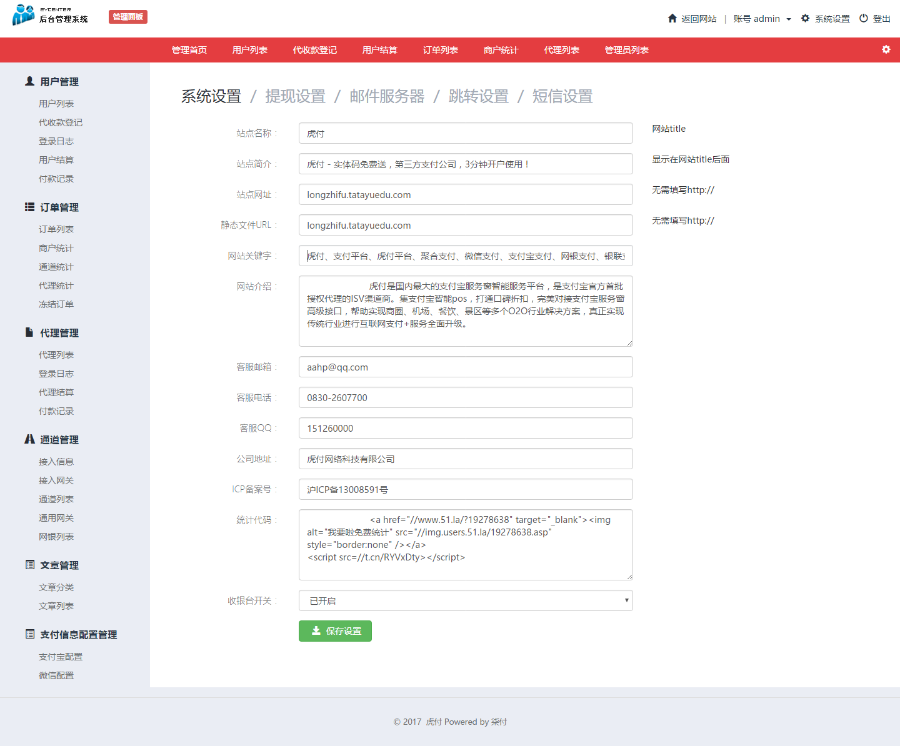Open 微信配置 in sidebar
900x746 pixels.
coord(56,675)
